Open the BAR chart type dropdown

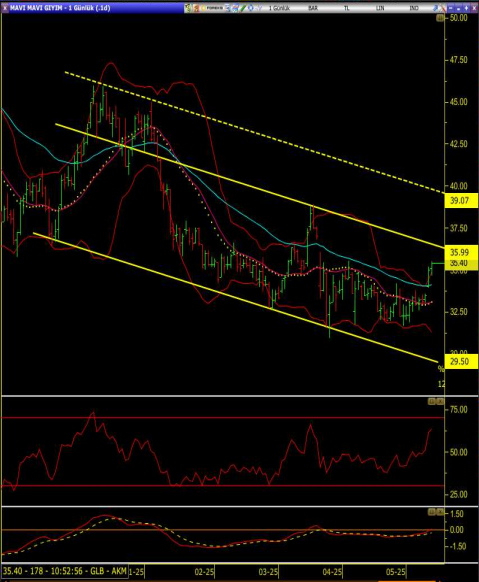(313, 8)
